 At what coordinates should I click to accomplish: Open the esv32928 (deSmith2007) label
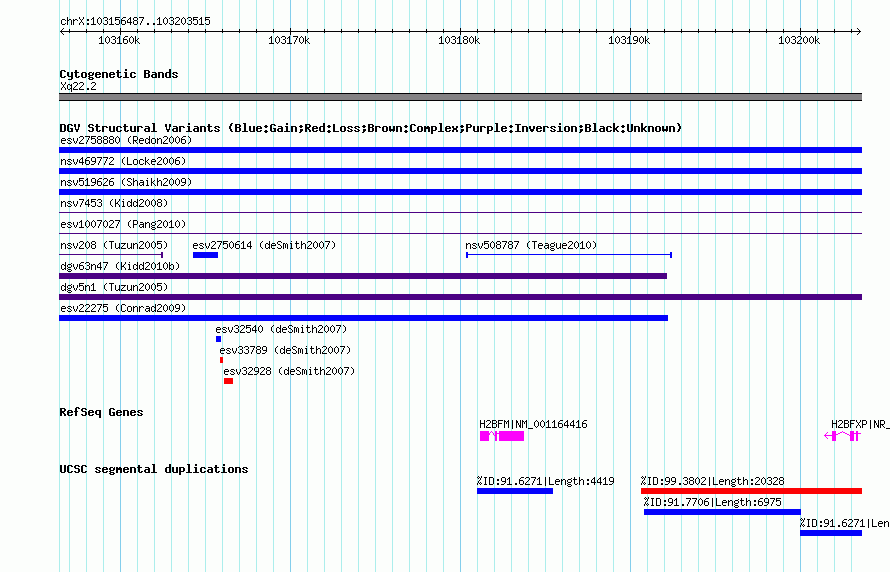[x=289, y=371]
